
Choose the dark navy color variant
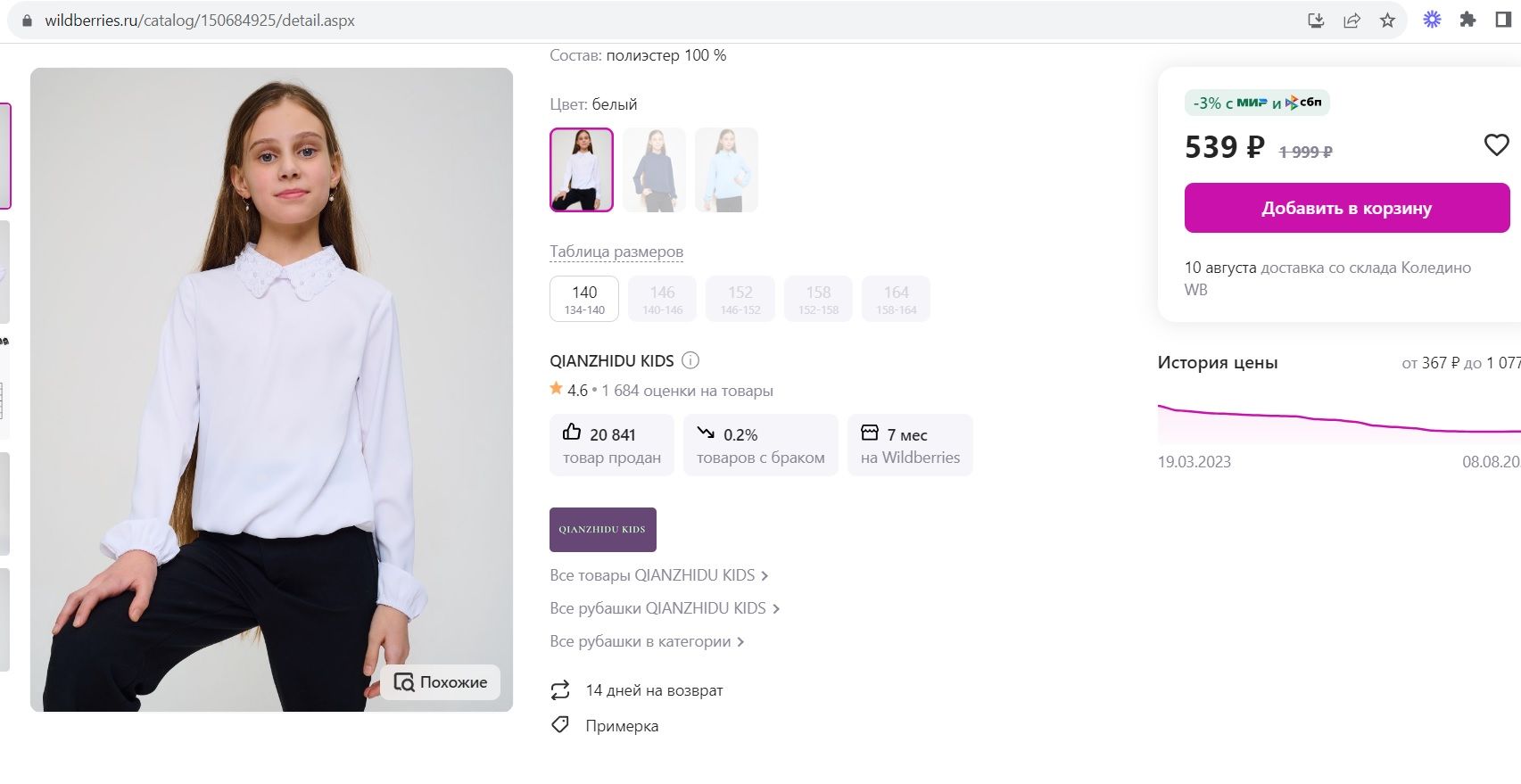[654, 169]
